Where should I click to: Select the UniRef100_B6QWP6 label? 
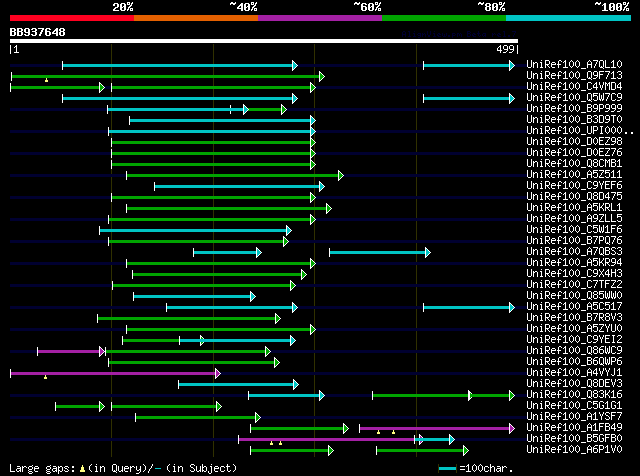[574, 362]
